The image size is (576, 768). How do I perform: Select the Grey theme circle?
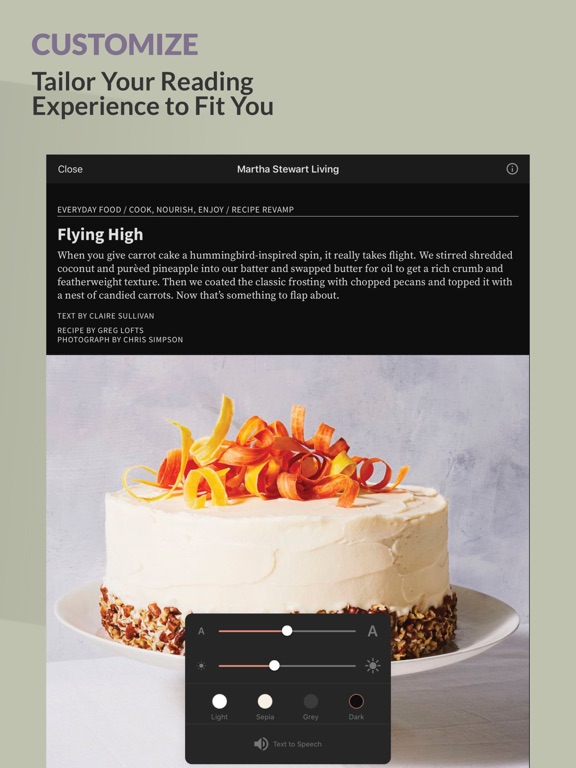pos(311,701)
